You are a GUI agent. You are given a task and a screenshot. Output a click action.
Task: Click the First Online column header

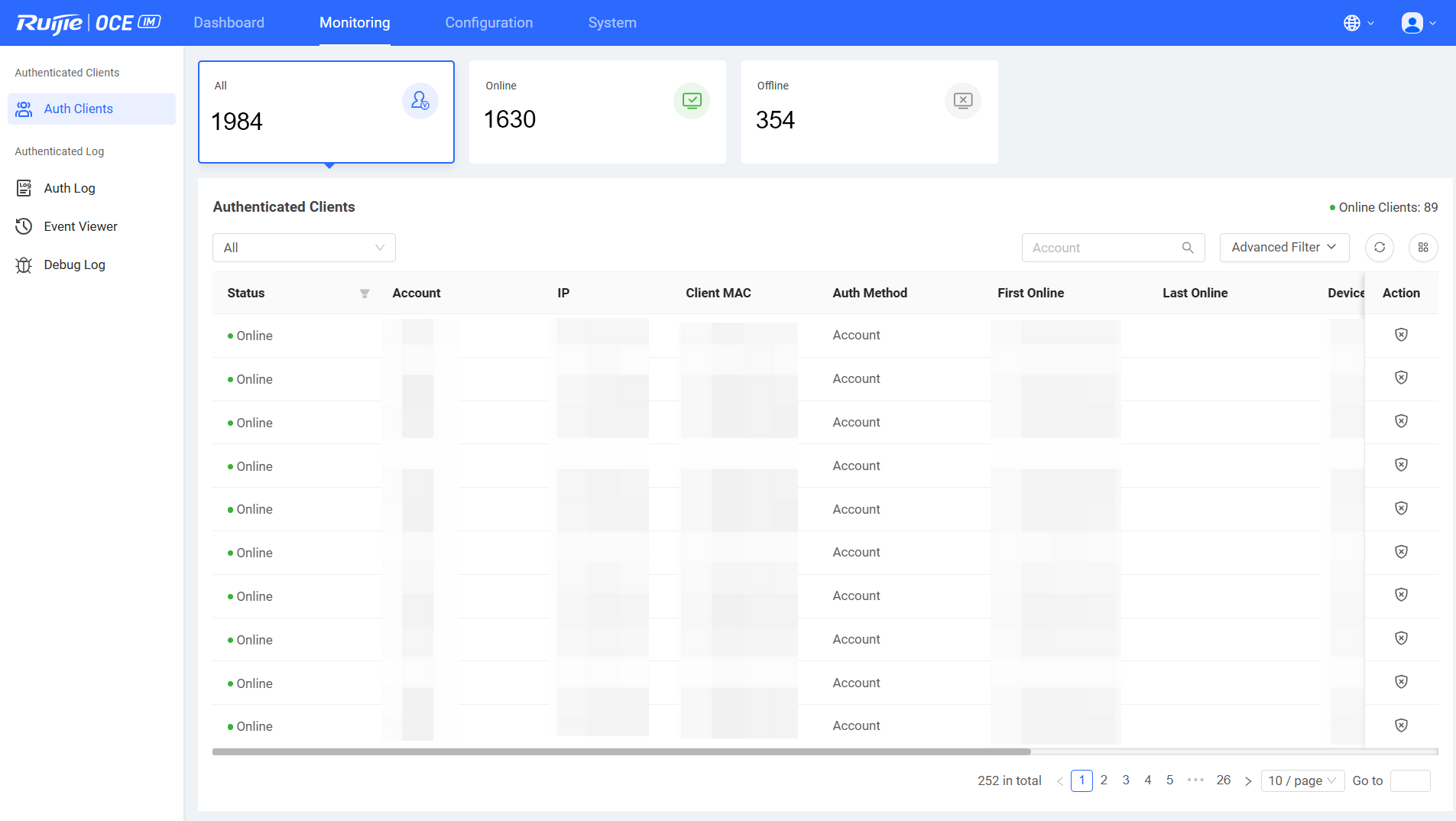1030,294
